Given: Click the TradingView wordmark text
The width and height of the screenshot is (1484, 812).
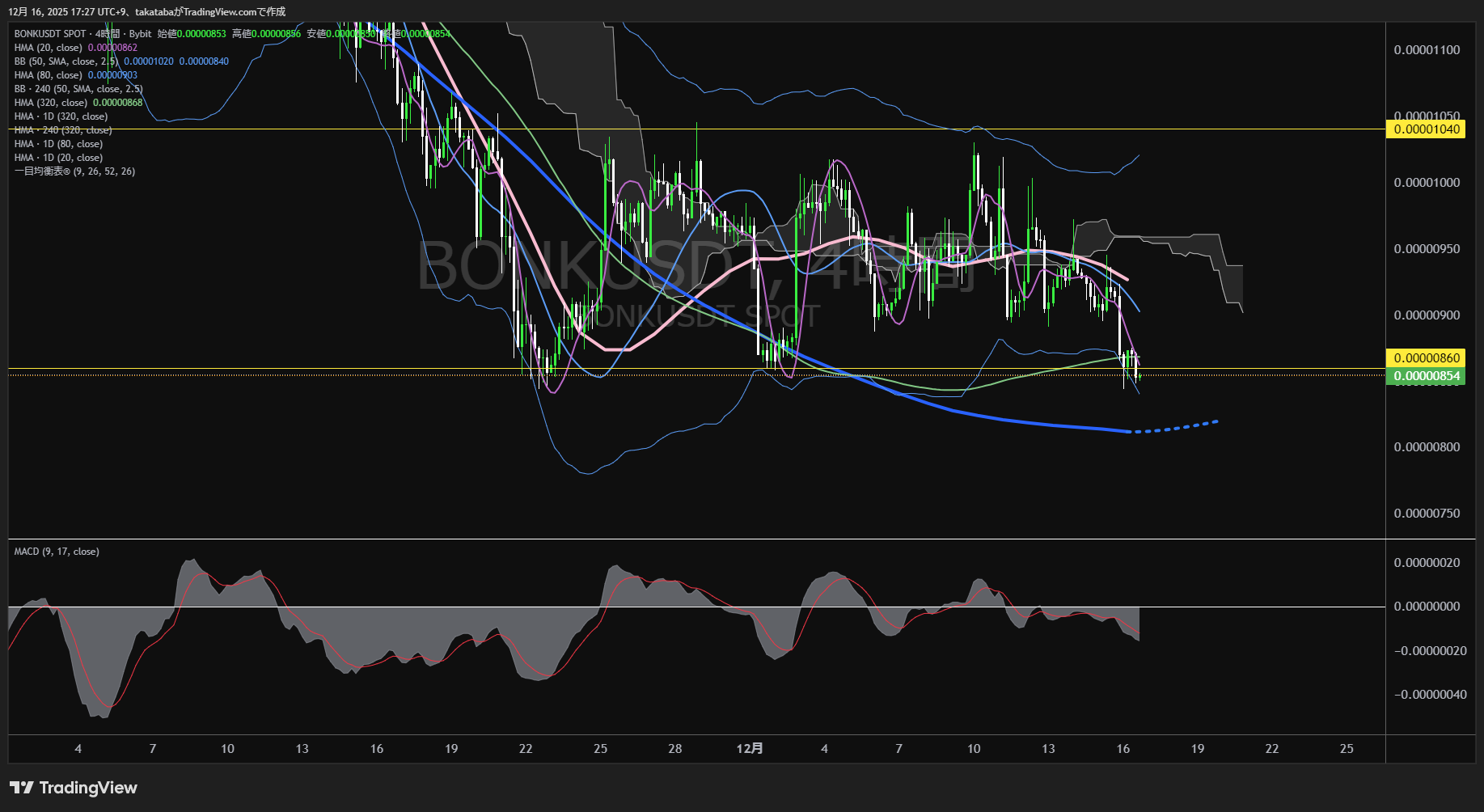Looking at the screenshot, I should click(88, 788).
